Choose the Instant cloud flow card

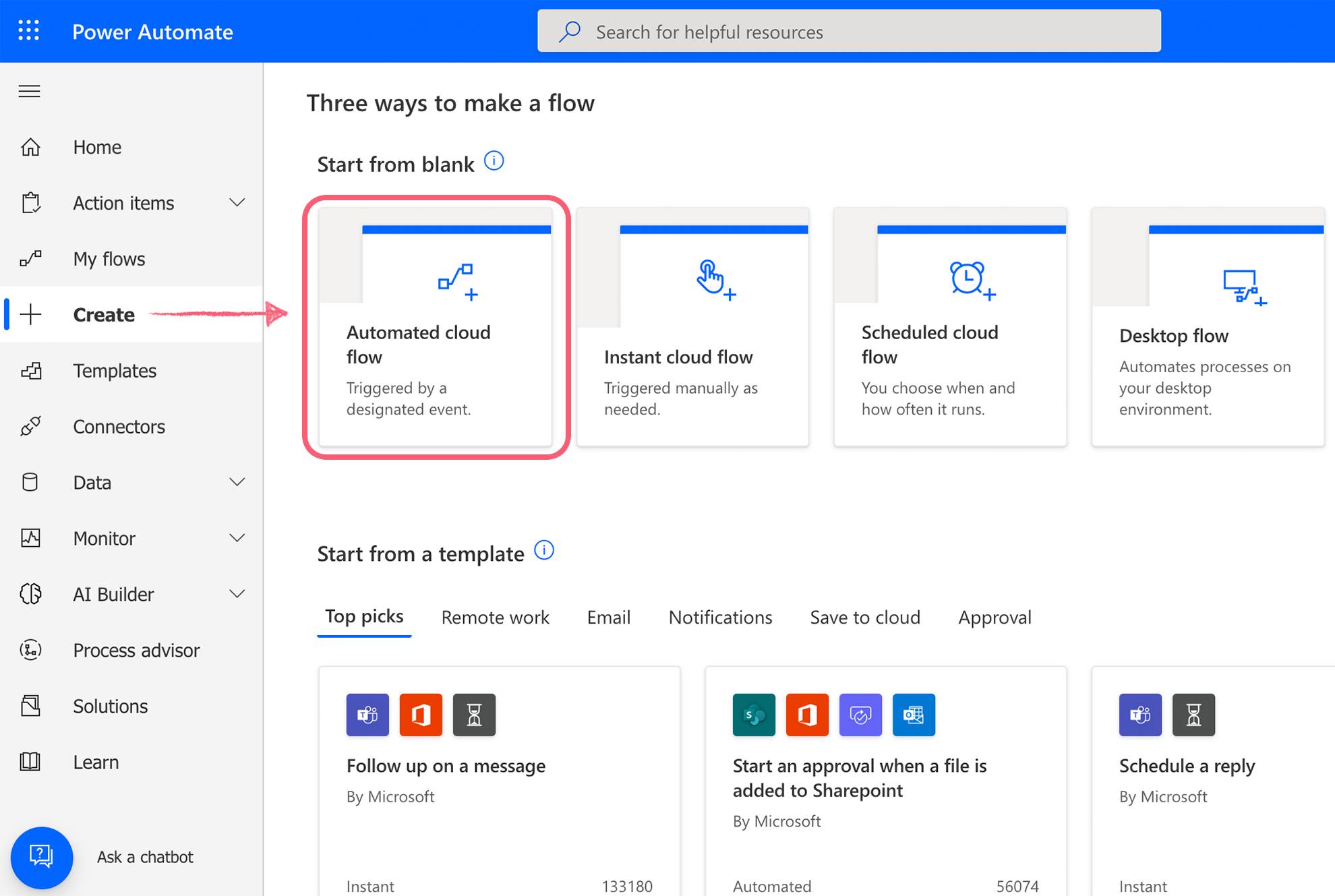(692, 327)
